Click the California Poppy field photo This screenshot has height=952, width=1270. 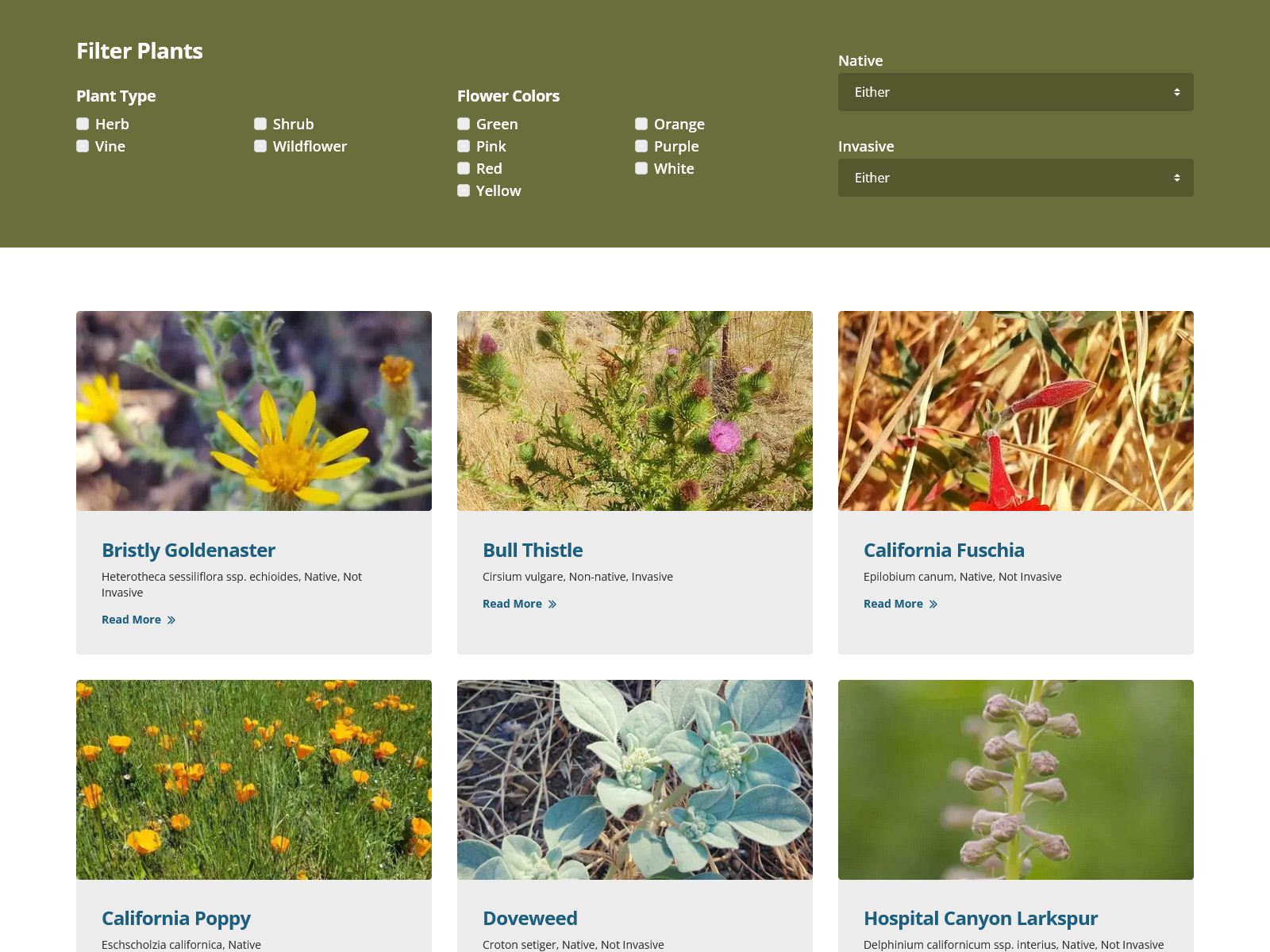point(254,779)
